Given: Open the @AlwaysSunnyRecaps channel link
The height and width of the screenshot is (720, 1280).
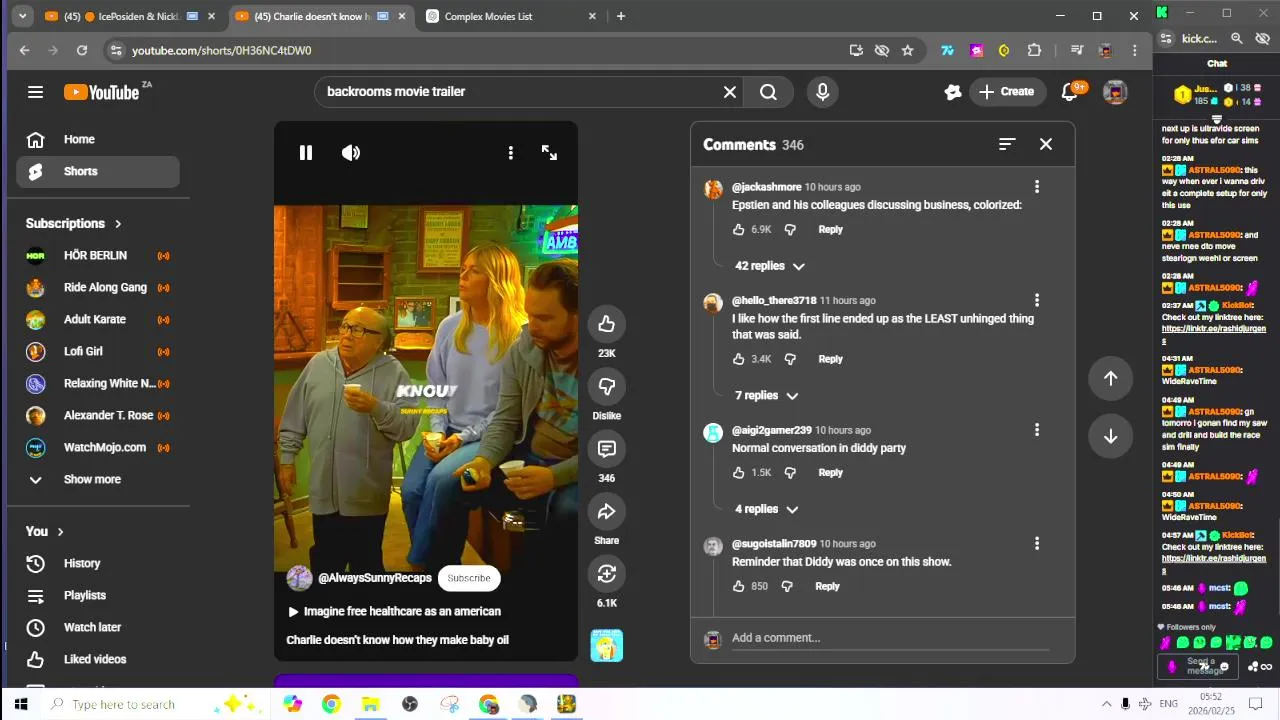Looking at the screenshot, I should tap(375, 578).
